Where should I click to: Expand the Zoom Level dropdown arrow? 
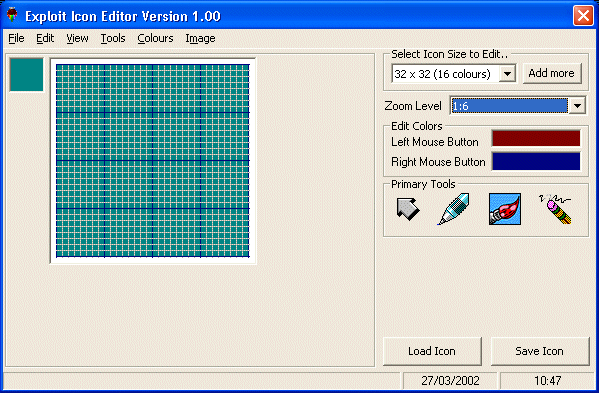[x=577, y=105]
